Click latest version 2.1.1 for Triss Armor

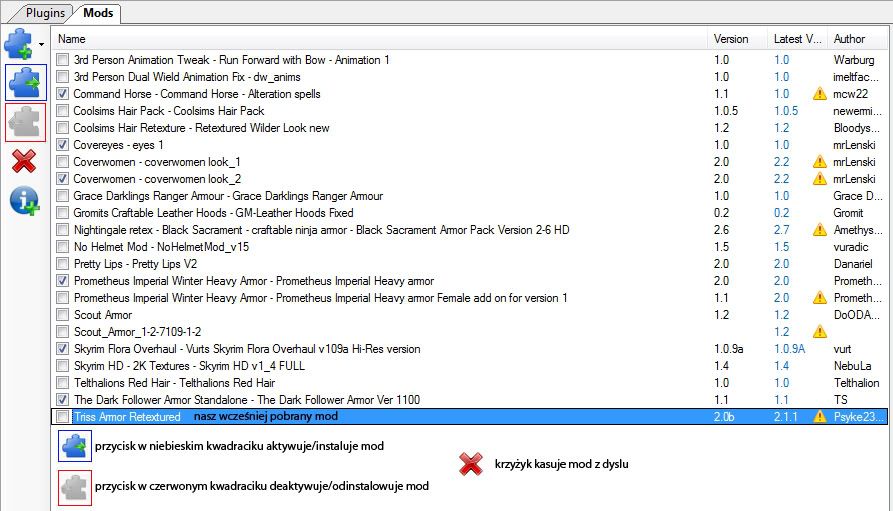tap(785, 416)
